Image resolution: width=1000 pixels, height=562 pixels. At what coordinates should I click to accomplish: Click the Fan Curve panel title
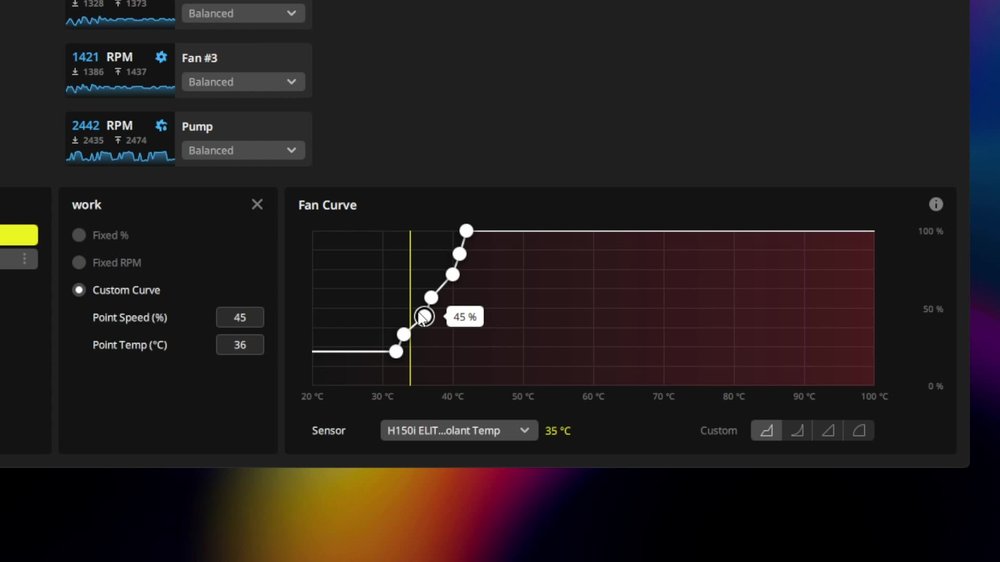tap(327, 205)
